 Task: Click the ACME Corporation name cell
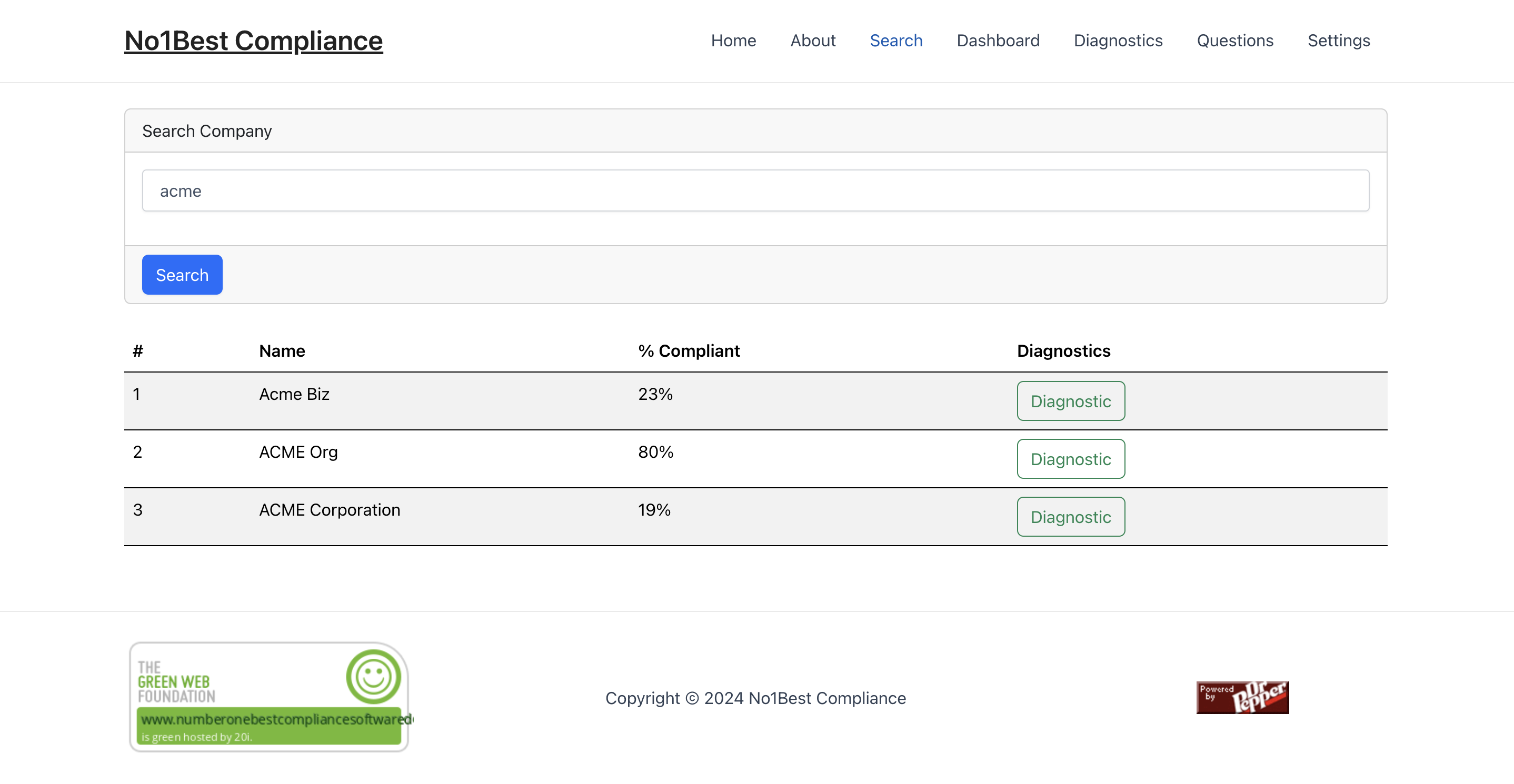329,510
